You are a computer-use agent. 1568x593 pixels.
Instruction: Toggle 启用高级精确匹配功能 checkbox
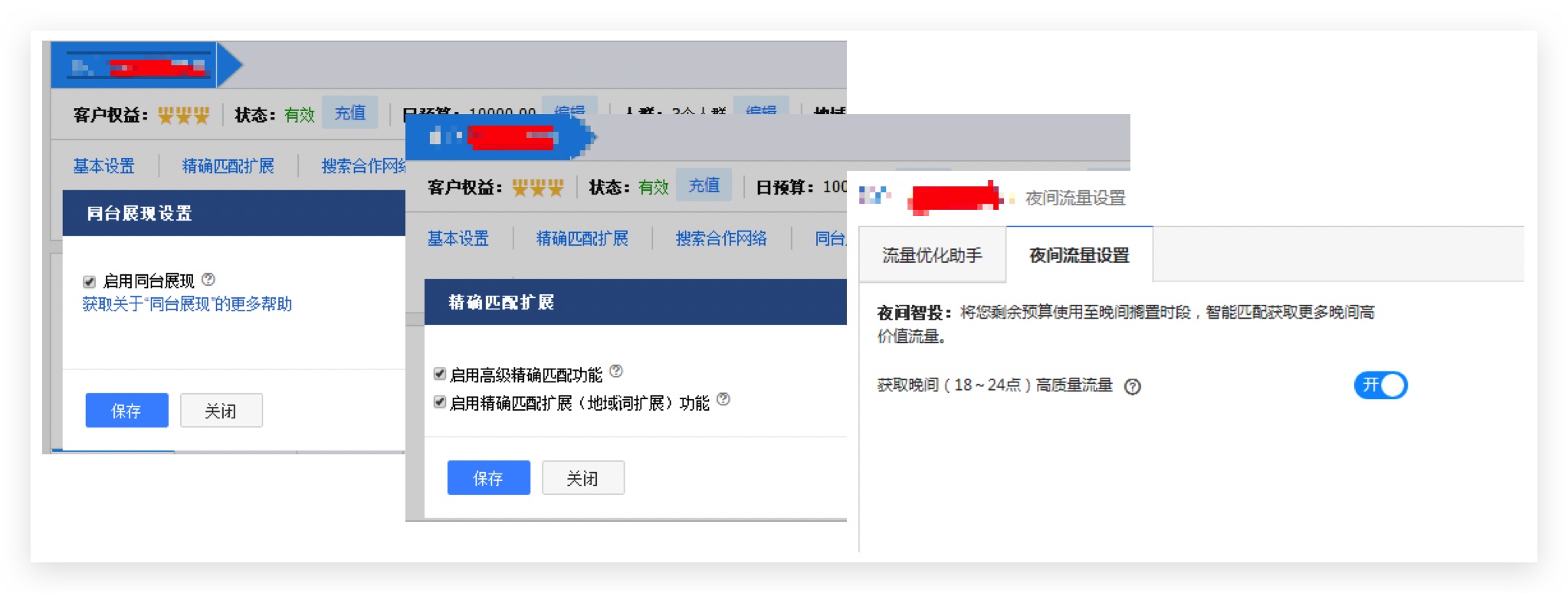point(440,374)
